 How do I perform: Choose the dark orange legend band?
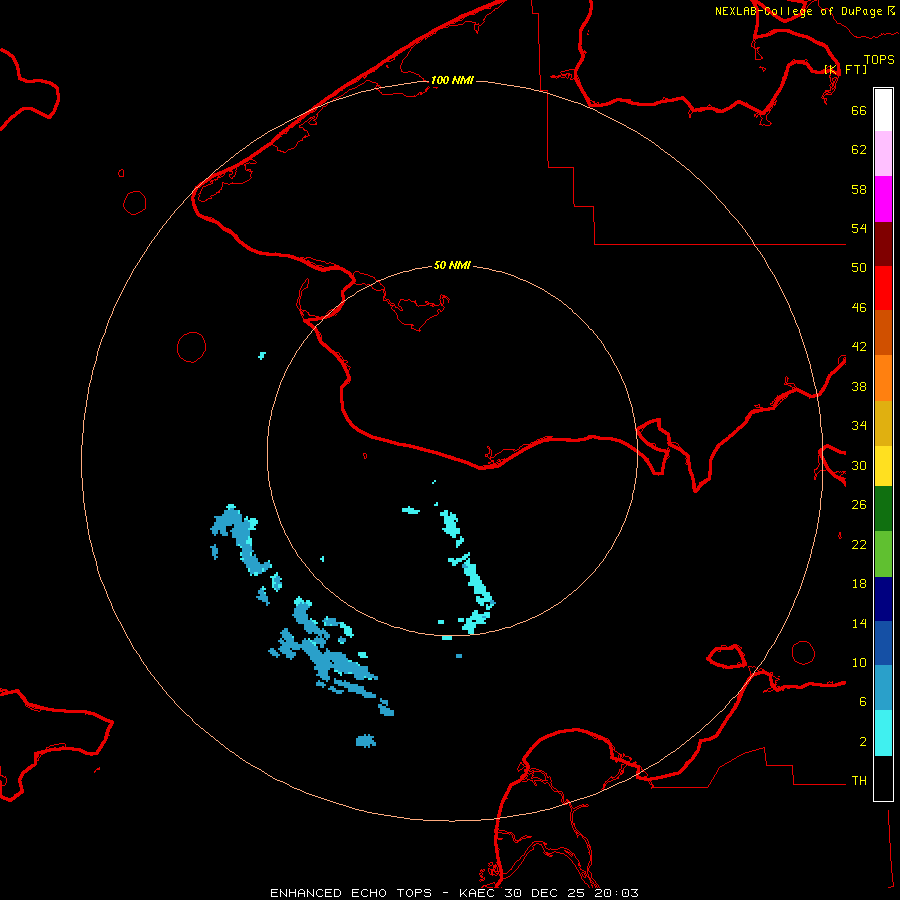tap(883, 333)
